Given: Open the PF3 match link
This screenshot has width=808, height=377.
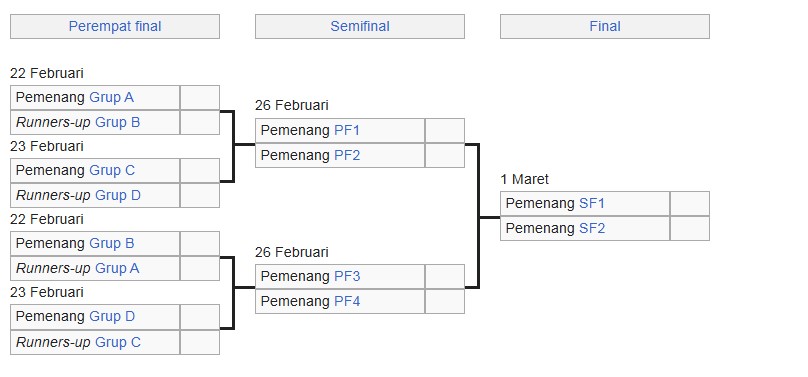Looking at the screenshot, I should pos(347,277).
